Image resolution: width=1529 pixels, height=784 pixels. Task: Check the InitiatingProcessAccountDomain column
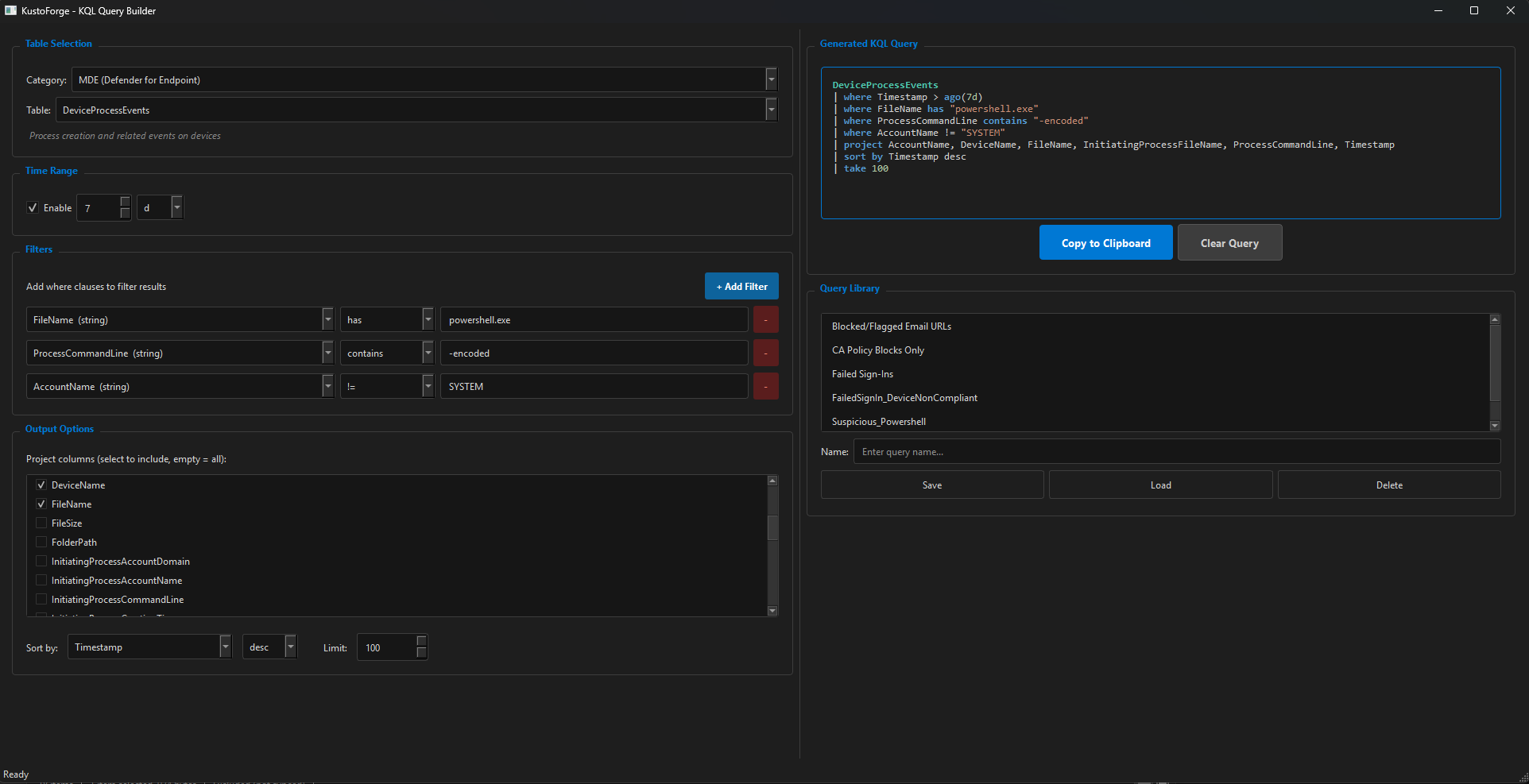(x=41, y=561)
